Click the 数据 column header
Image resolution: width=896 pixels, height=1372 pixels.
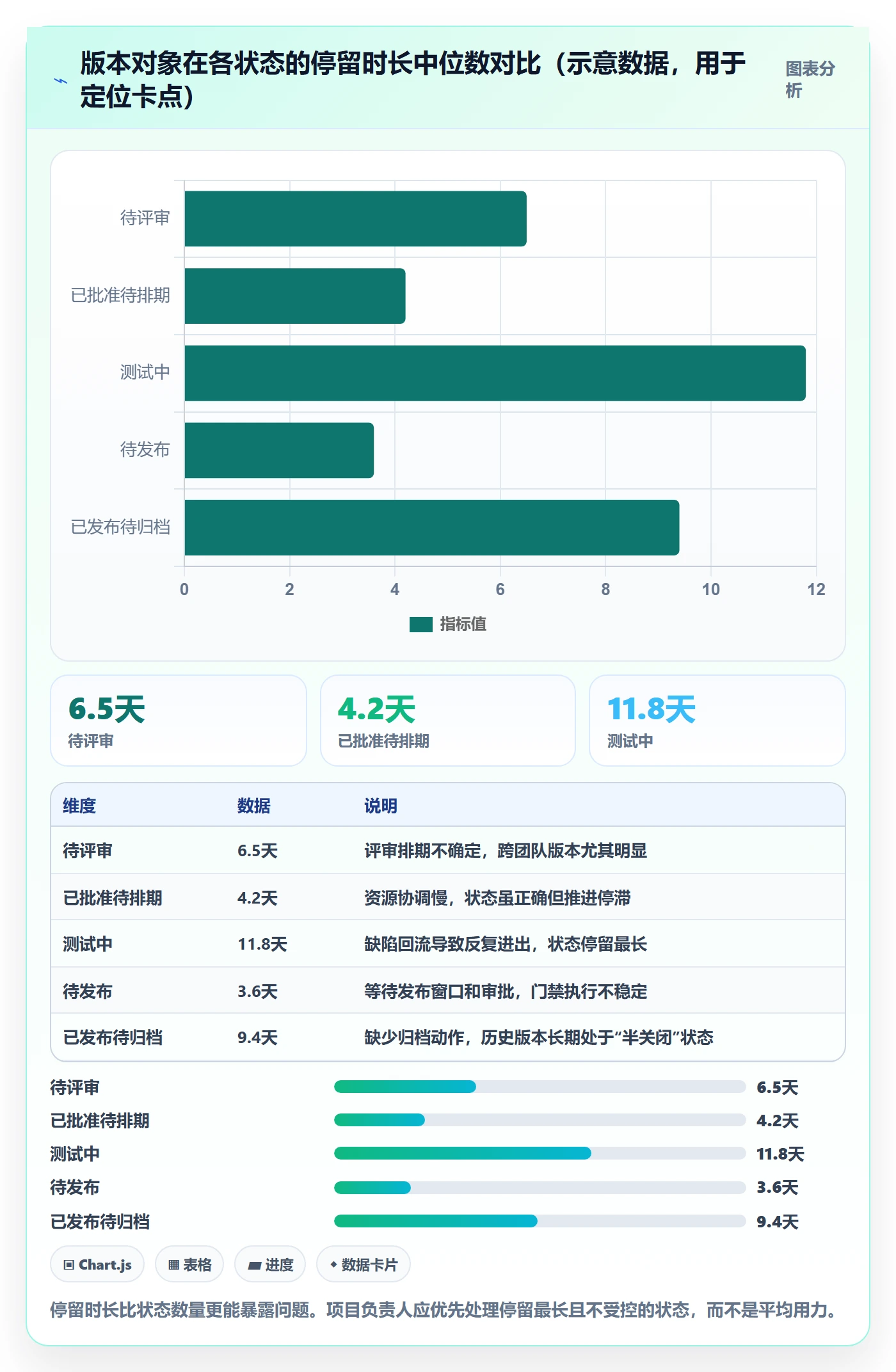coord(254,806)
